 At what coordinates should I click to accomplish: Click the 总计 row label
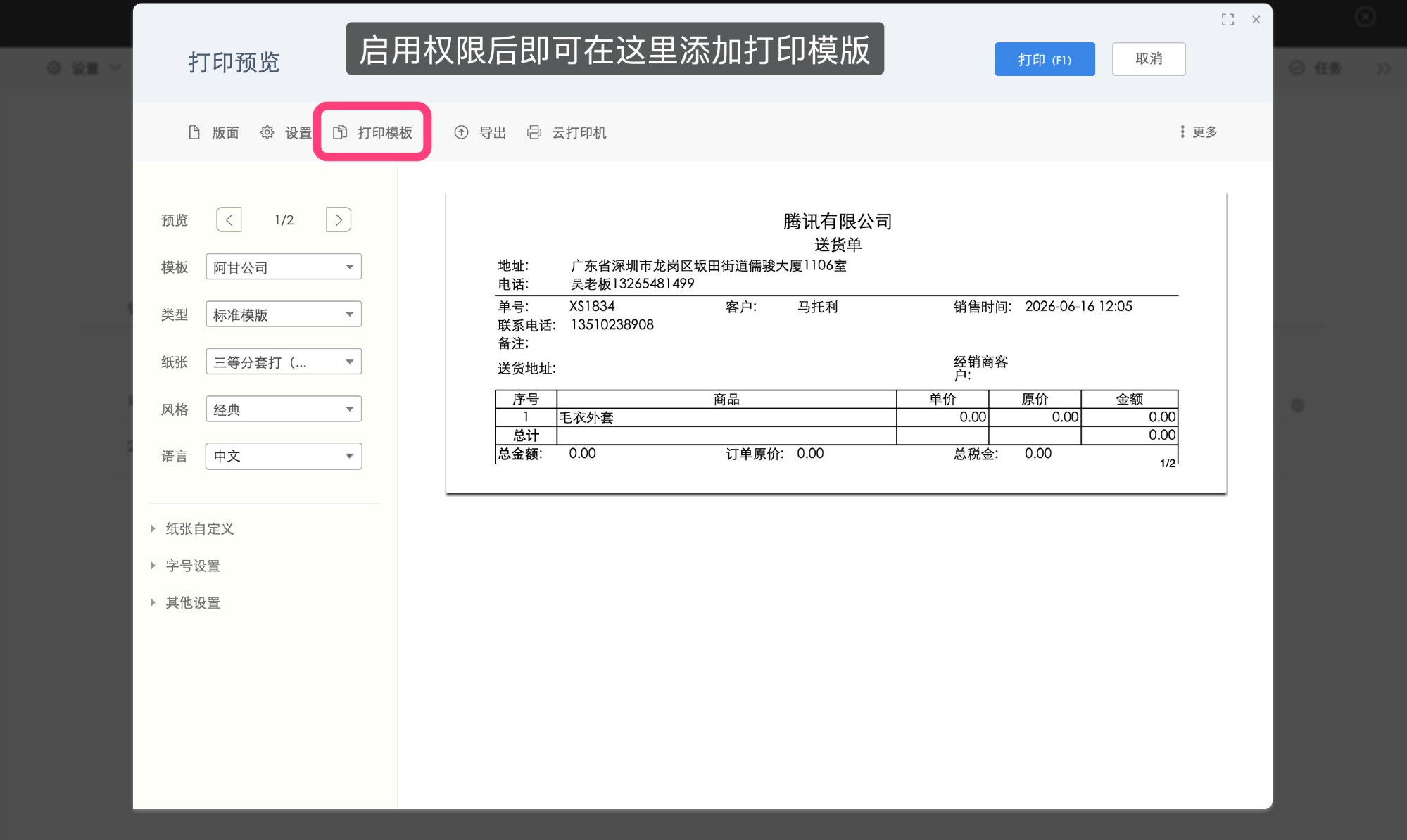[x=526, y=435]
